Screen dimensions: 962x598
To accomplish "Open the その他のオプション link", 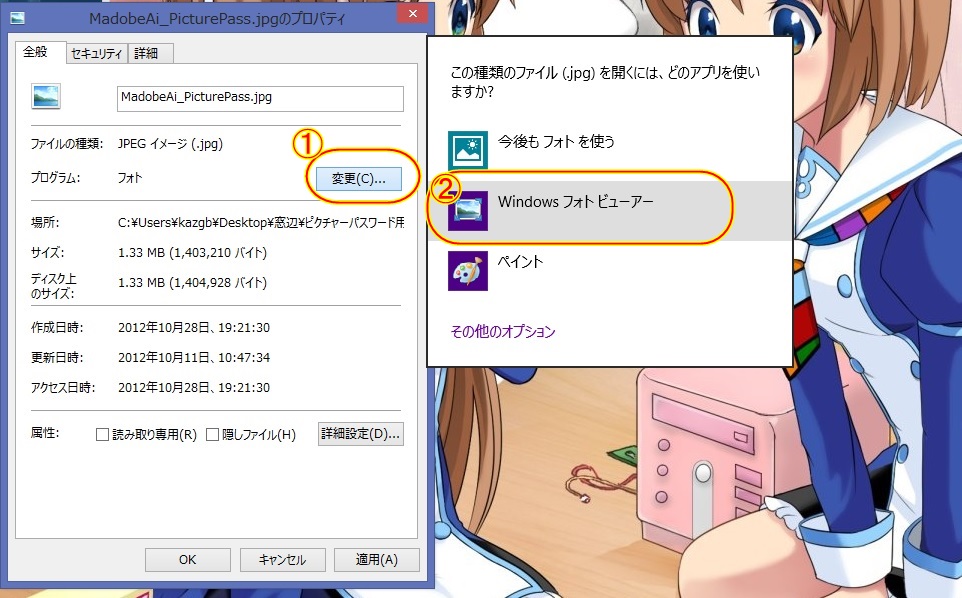I will click(x=502, y=332).
